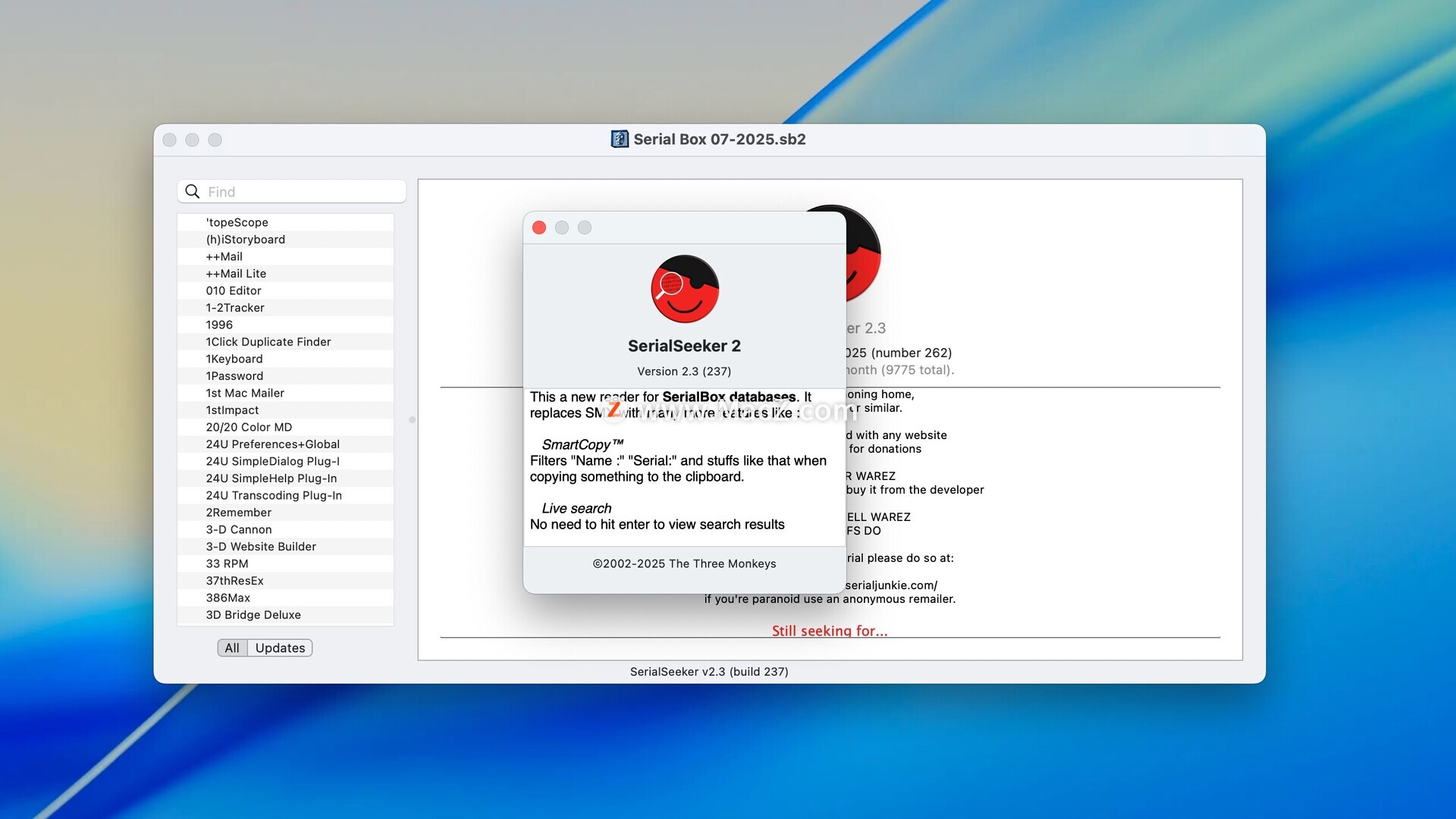
Task: Click the ©2002-2025 The Three Monkeys footer
Action: pyautogui.click(x=684, y=563)
